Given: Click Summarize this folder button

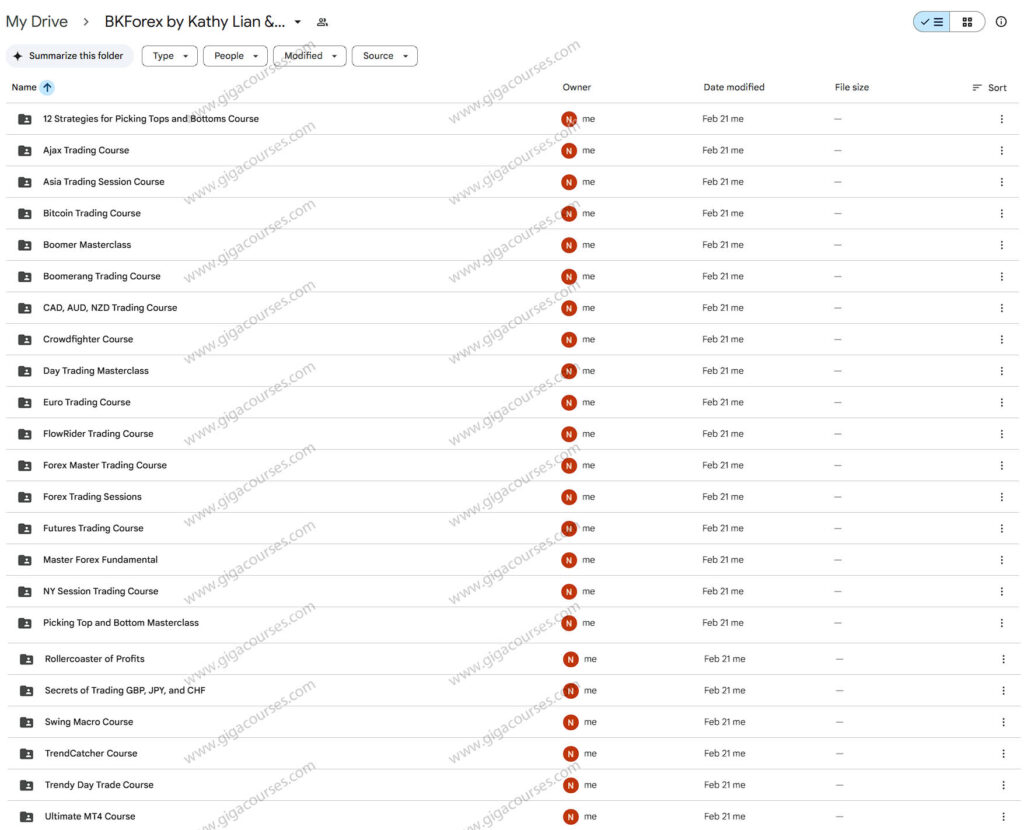Looking at the screenshot, I should click(68, 56).
